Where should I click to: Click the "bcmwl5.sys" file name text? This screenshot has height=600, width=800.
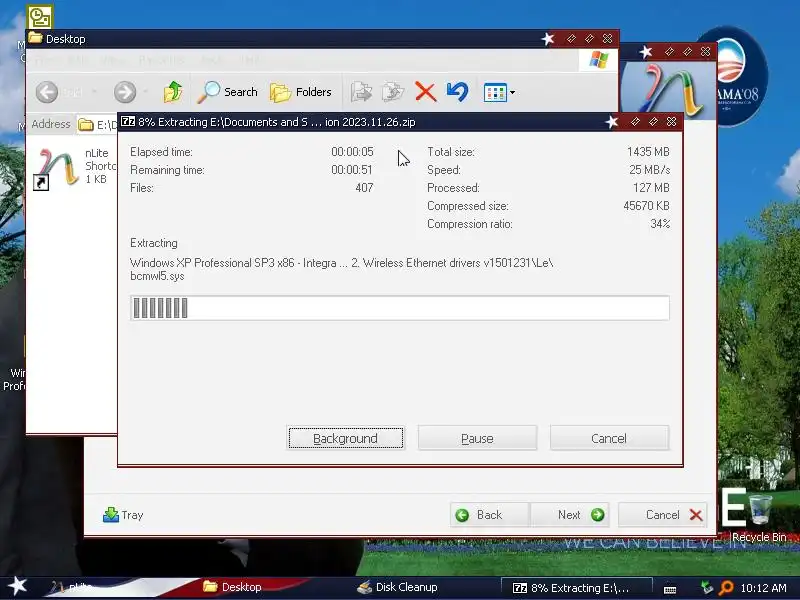pos(157,276)
